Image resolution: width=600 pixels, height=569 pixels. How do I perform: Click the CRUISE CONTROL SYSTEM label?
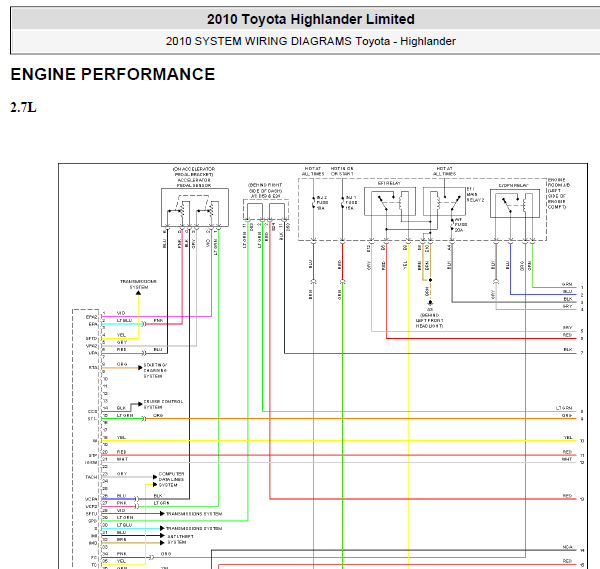pyautogui.click(x=163, y=404)
